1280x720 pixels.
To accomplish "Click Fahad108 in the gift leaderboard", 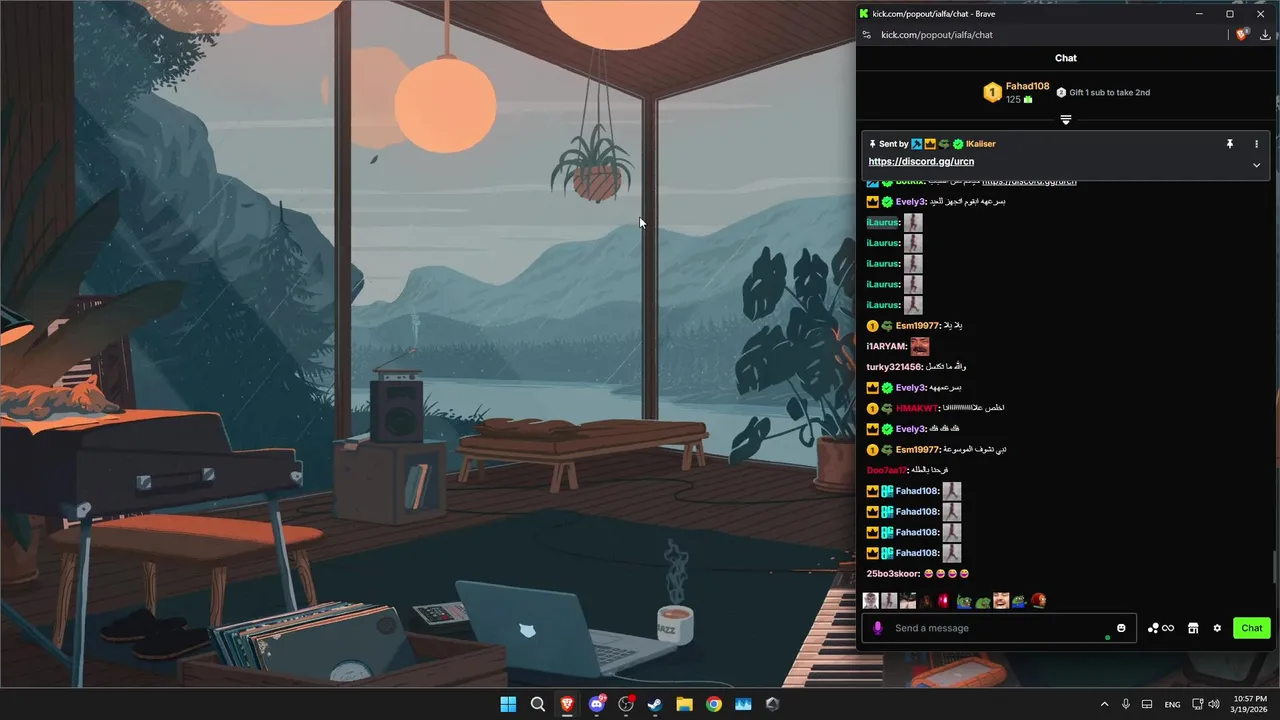I will 1028,86.
